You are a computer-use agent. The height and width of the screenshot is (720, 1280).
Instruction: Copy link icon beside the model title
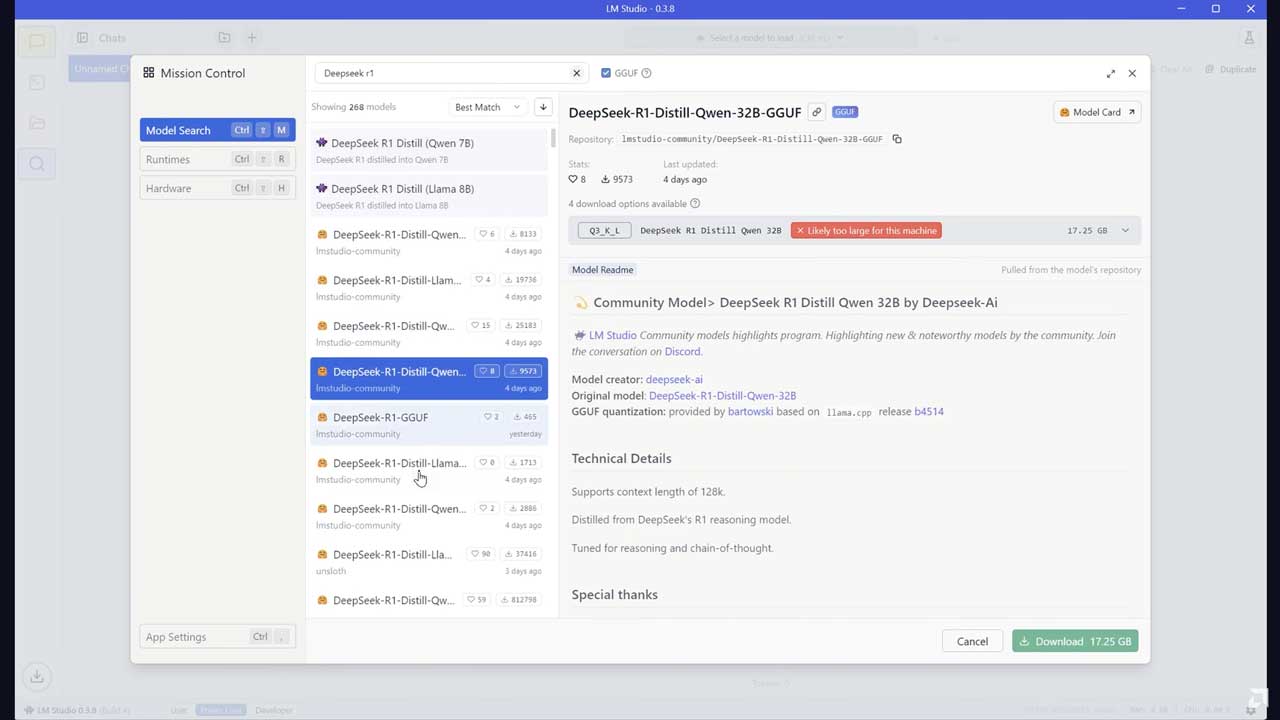(816, 112)
